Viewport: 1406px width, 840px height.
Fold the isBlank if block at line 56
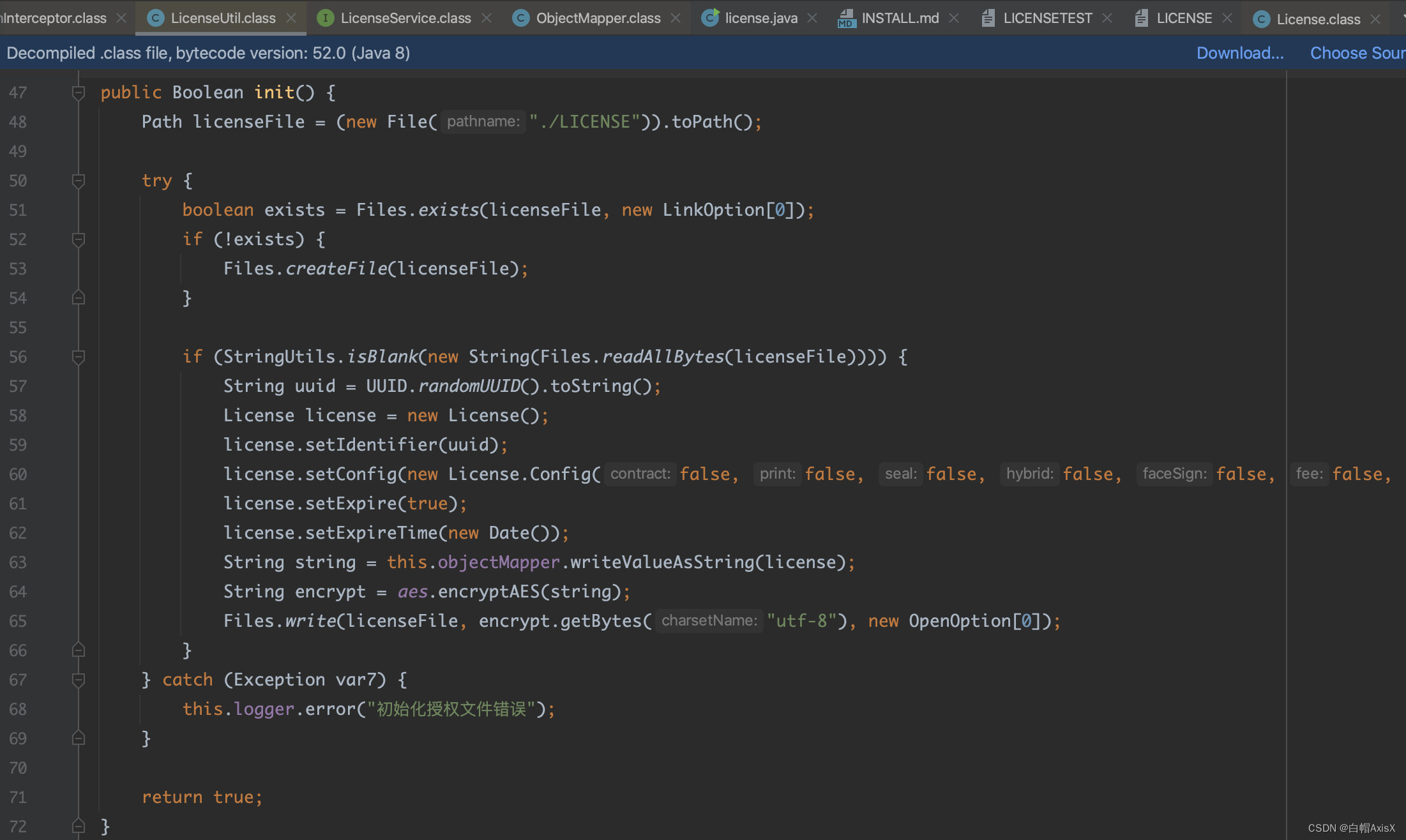coord(79,357)
